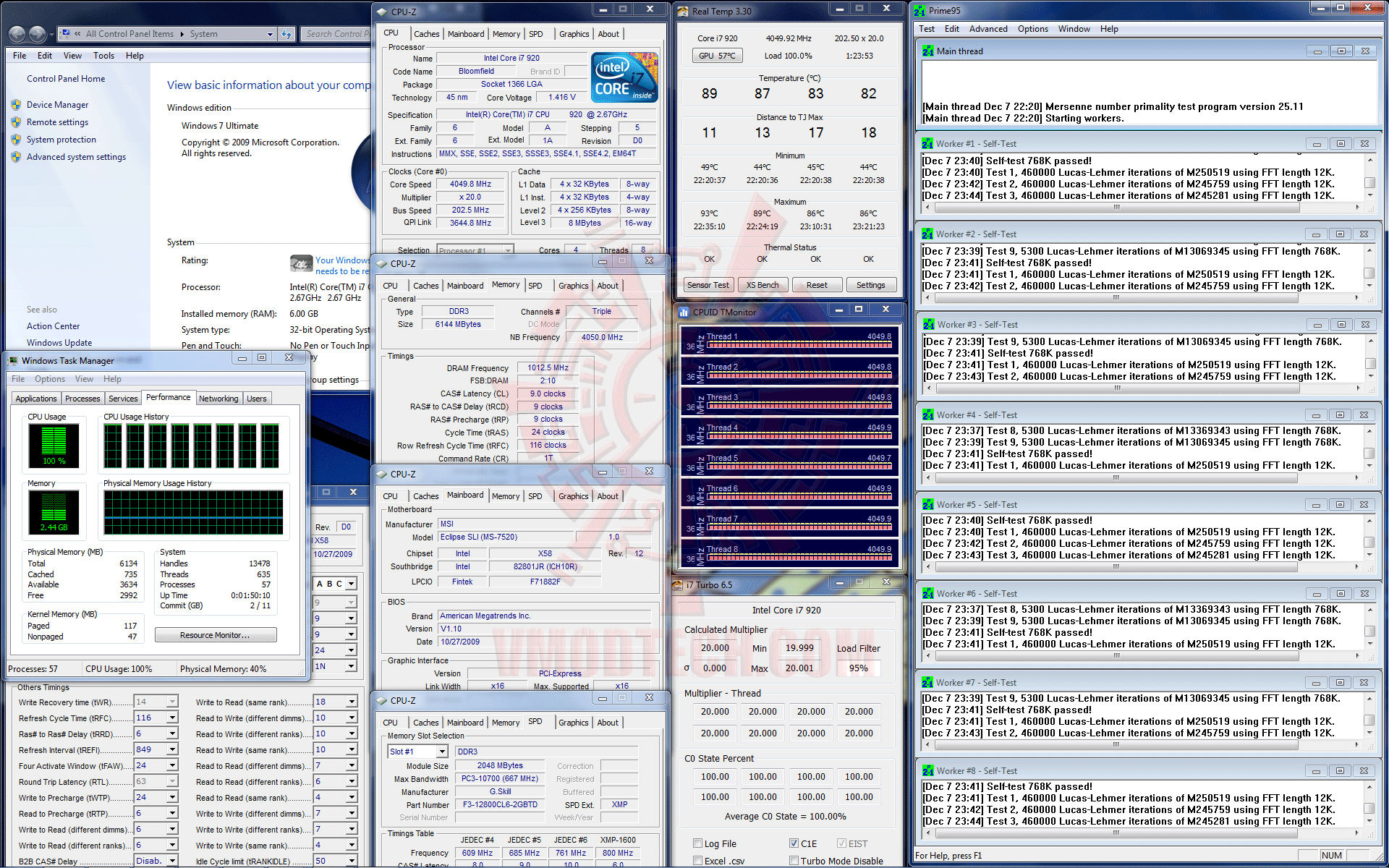Expand the Refresh Cycle Time (tRFC) dropdown
Viewport: 1389px width, 868px height.
(172, 718)
